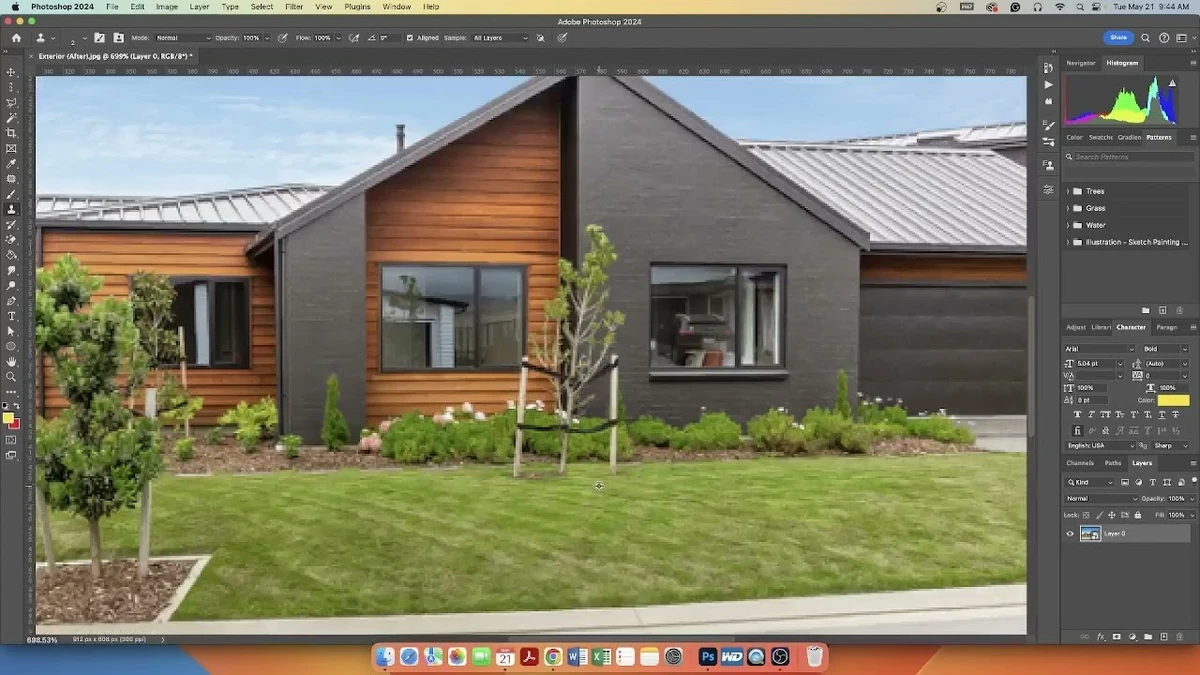The image size is (1200, 675).
Task: Click the yellow text Color swatch
Action: [1173, 399]
